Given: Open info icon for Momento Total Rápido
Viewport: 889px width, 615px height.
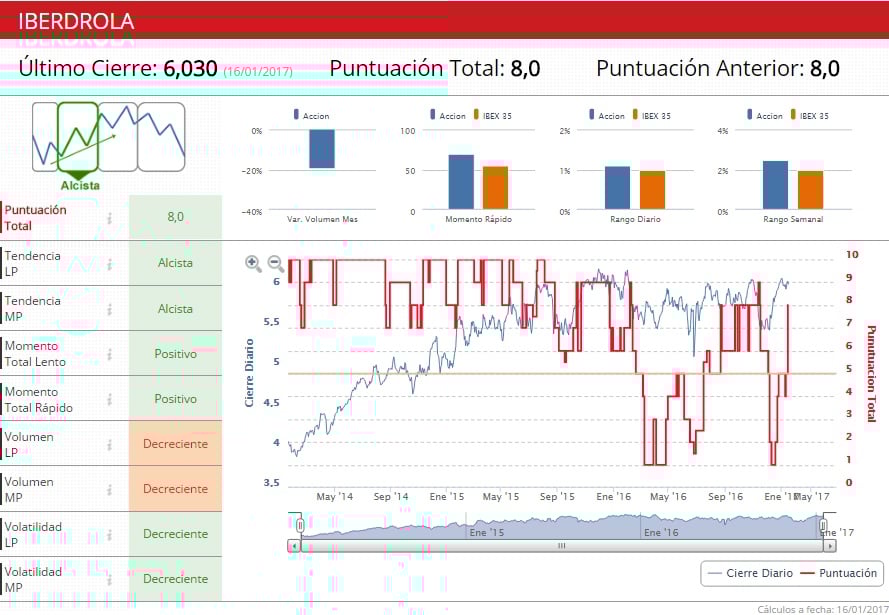Looking at the screenshot, I should point(109,400).
